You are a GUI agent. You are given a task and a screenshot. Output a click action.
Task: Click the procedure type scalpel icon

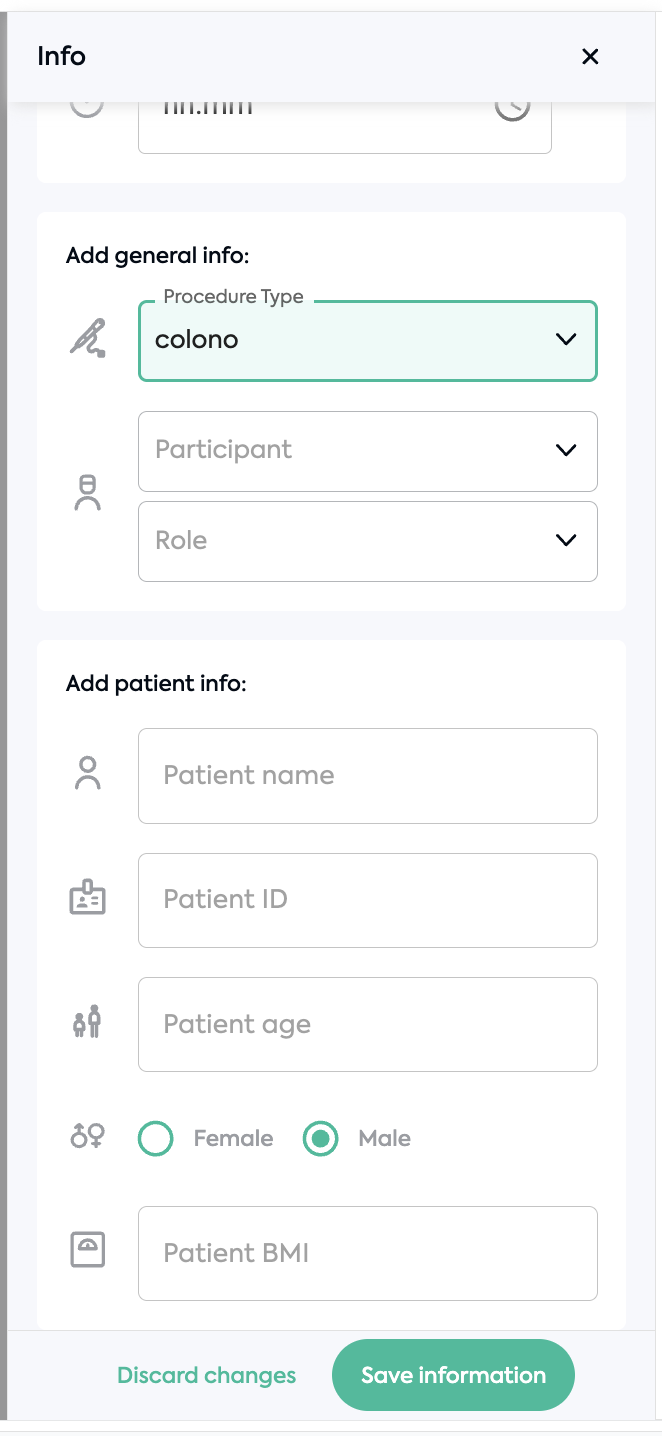87,340
